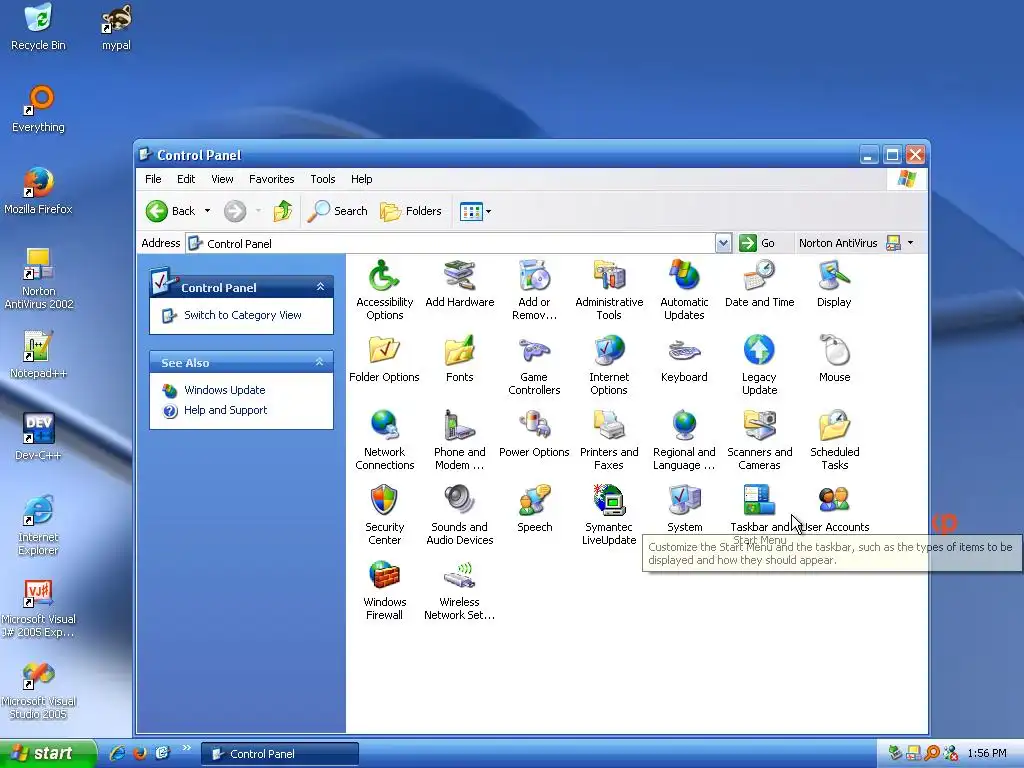Open Norton AntiVirus toolbar dropdown arrow
The image size is (1024, 768).
tap(910, 243)
